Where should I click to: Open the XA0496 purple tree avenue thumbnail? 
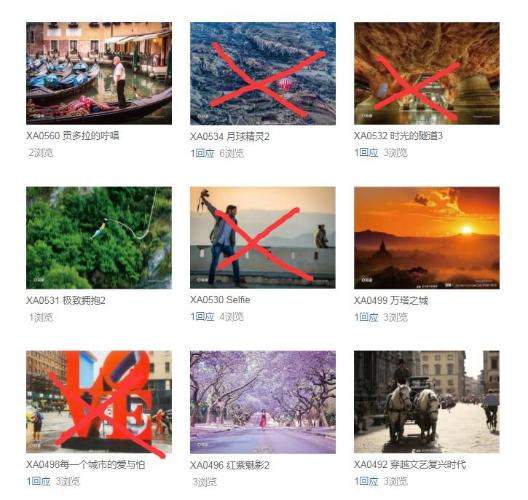[263, 402]
